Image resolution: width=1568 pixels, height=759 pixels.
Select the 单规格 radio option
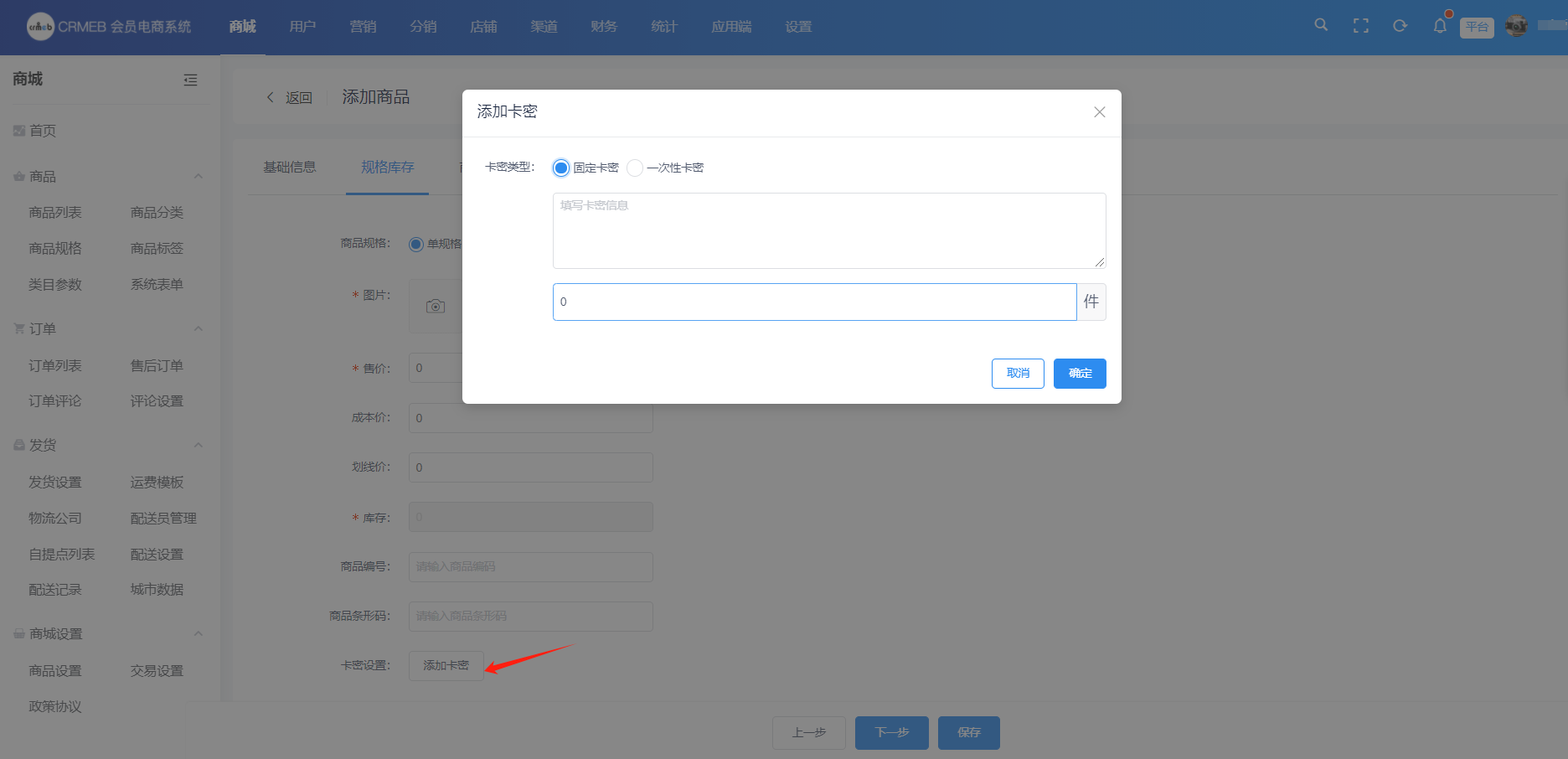(x=416, y=245)
